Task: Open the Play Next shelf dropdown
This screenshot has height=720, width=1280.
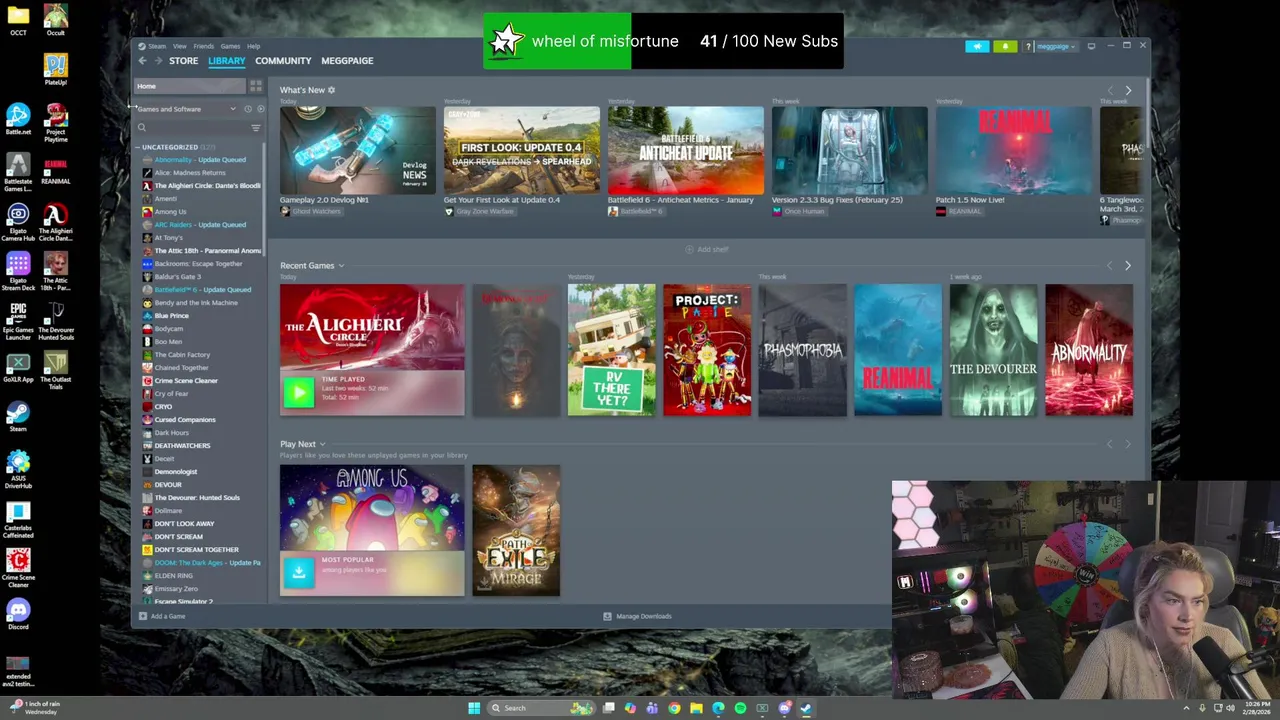Action: tap(322, 444)
